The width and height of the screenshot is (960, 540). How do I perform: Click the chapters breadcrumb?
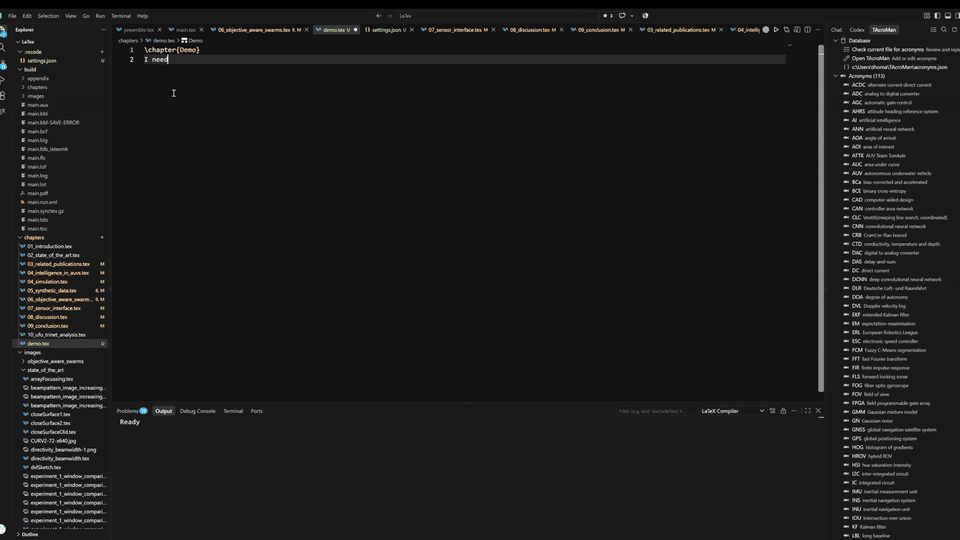[x=128, y=40]
